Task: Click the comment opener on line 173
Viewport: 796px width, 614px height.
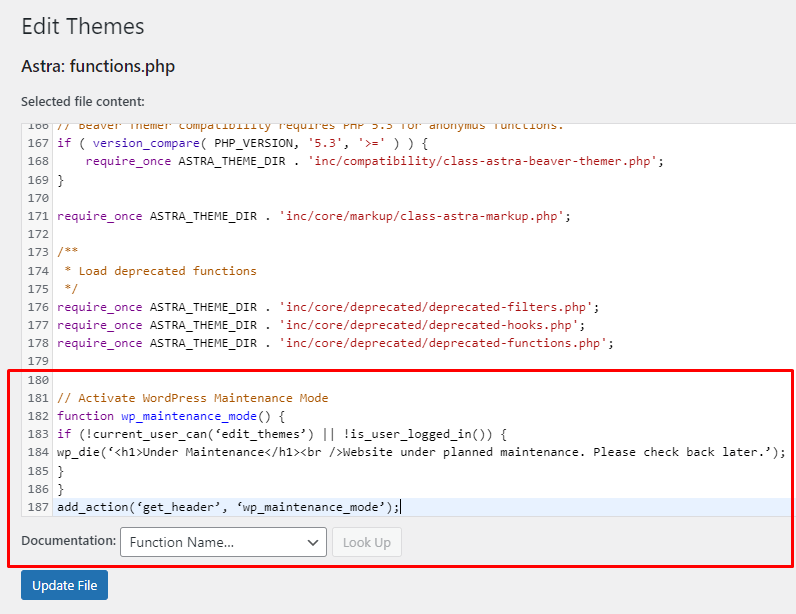Action: (x=68, y=252)
